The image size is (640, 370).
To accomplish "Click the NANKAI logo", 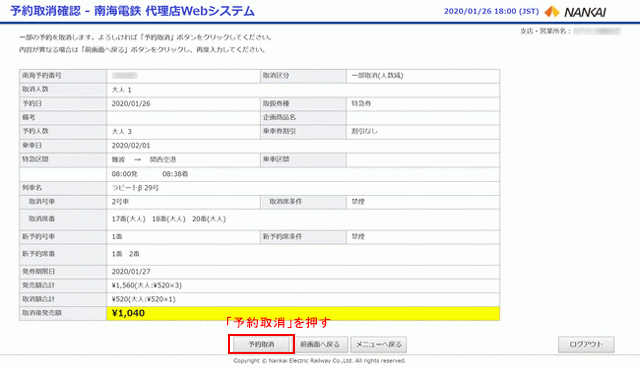I will [x=576, y=12].
